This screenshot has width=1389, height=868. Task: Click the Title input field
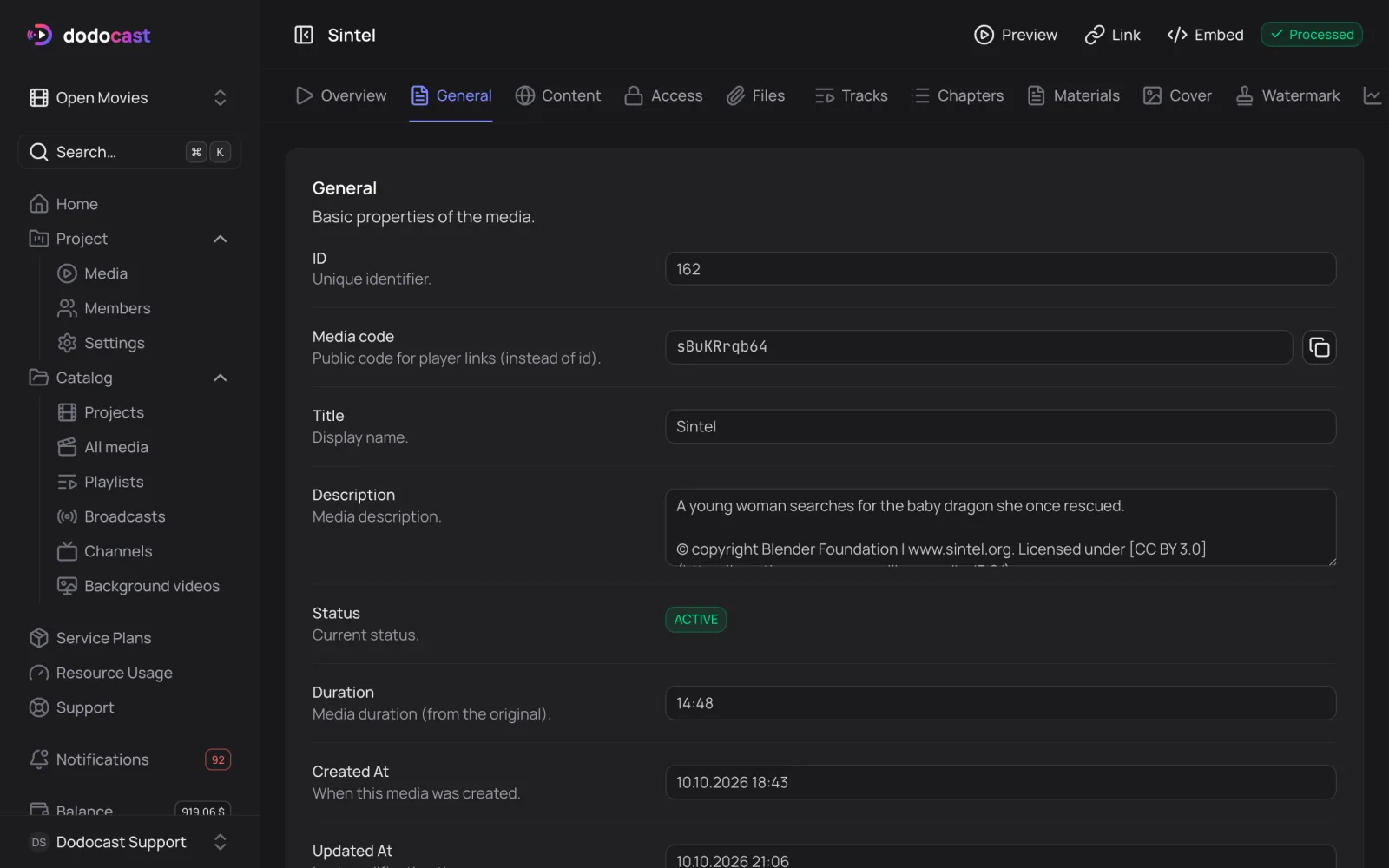1000,426
